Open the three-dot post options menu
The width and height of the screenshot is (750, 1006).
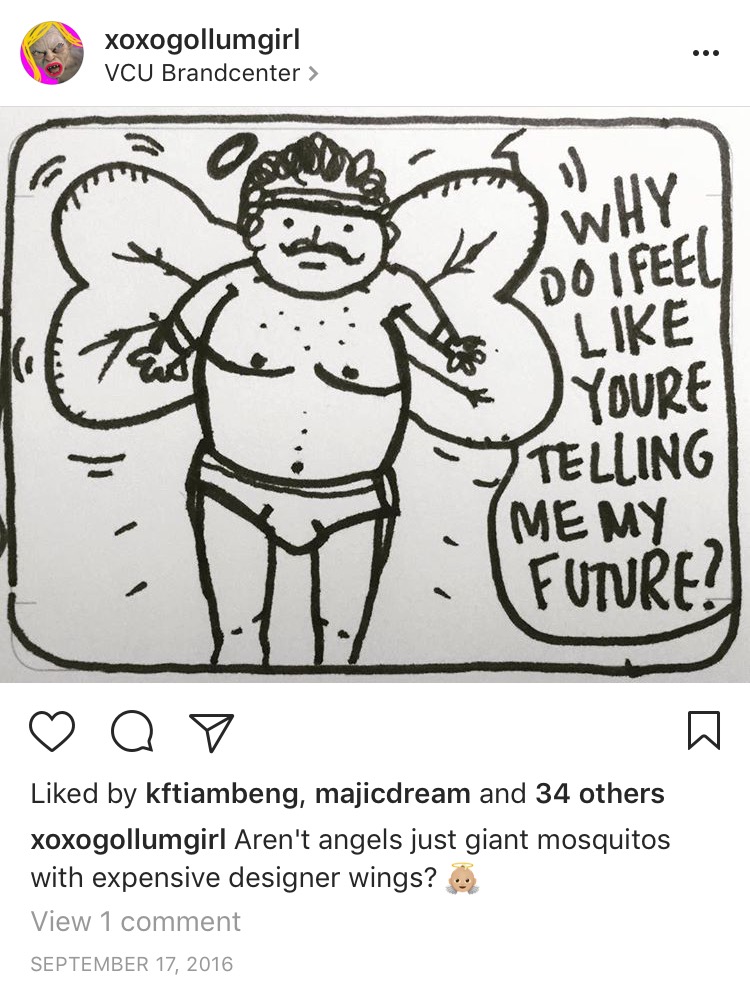[706, 53]
